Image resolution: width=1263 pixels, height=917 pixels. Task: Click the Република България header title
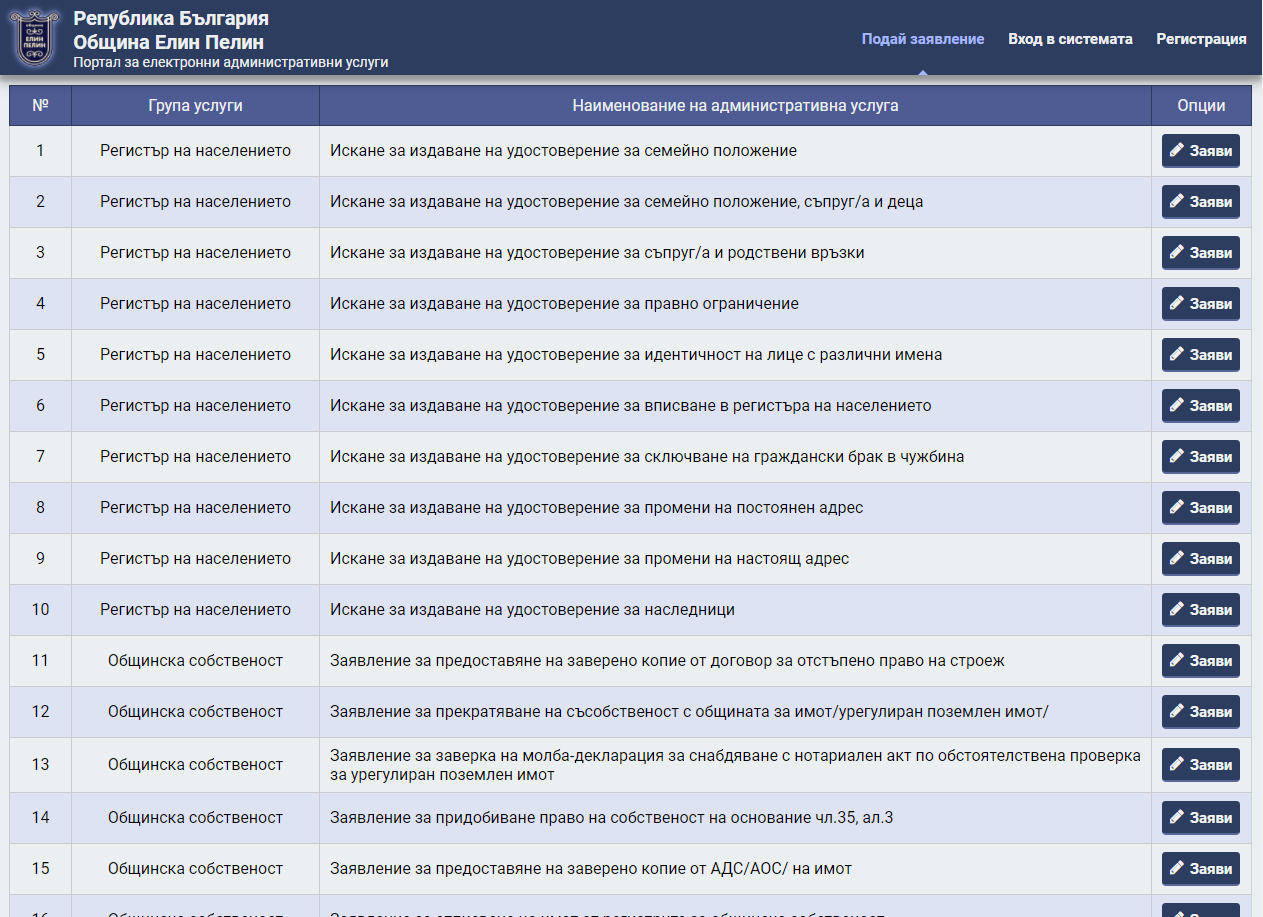pyautogui.click(x=170, y=19)
